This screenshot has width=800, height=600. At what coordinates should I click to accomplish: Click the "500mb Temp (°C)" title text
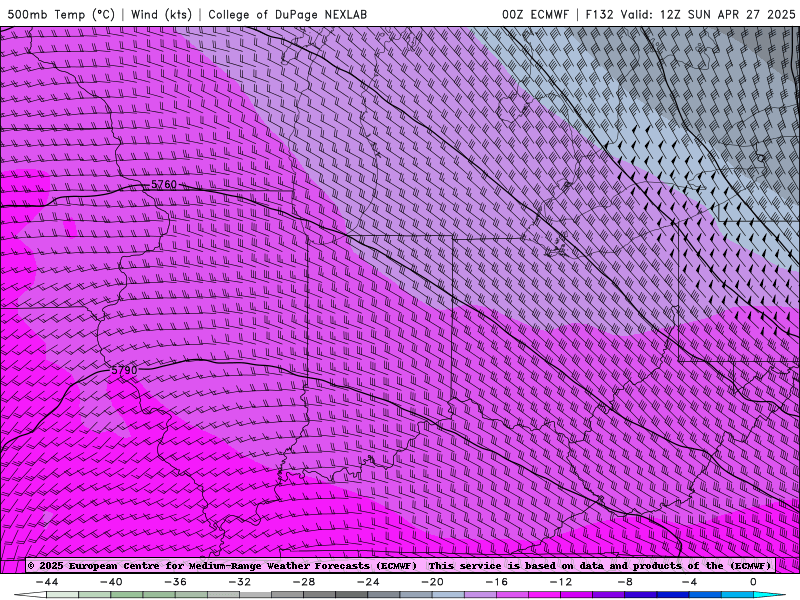(x=61, y=14)
